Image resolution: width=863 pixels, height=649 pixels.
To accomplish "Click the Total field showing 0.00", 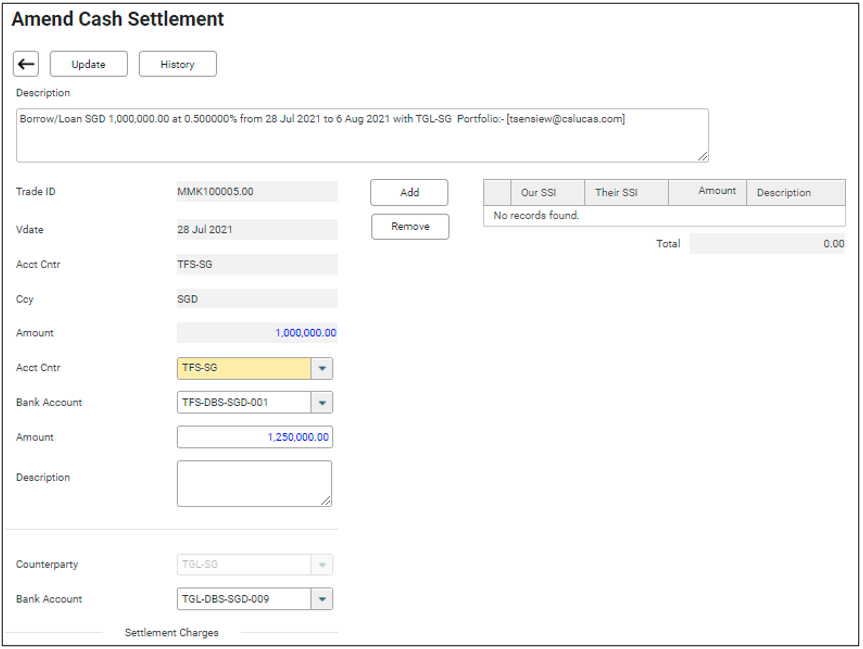I will click(x=767, y=244).
